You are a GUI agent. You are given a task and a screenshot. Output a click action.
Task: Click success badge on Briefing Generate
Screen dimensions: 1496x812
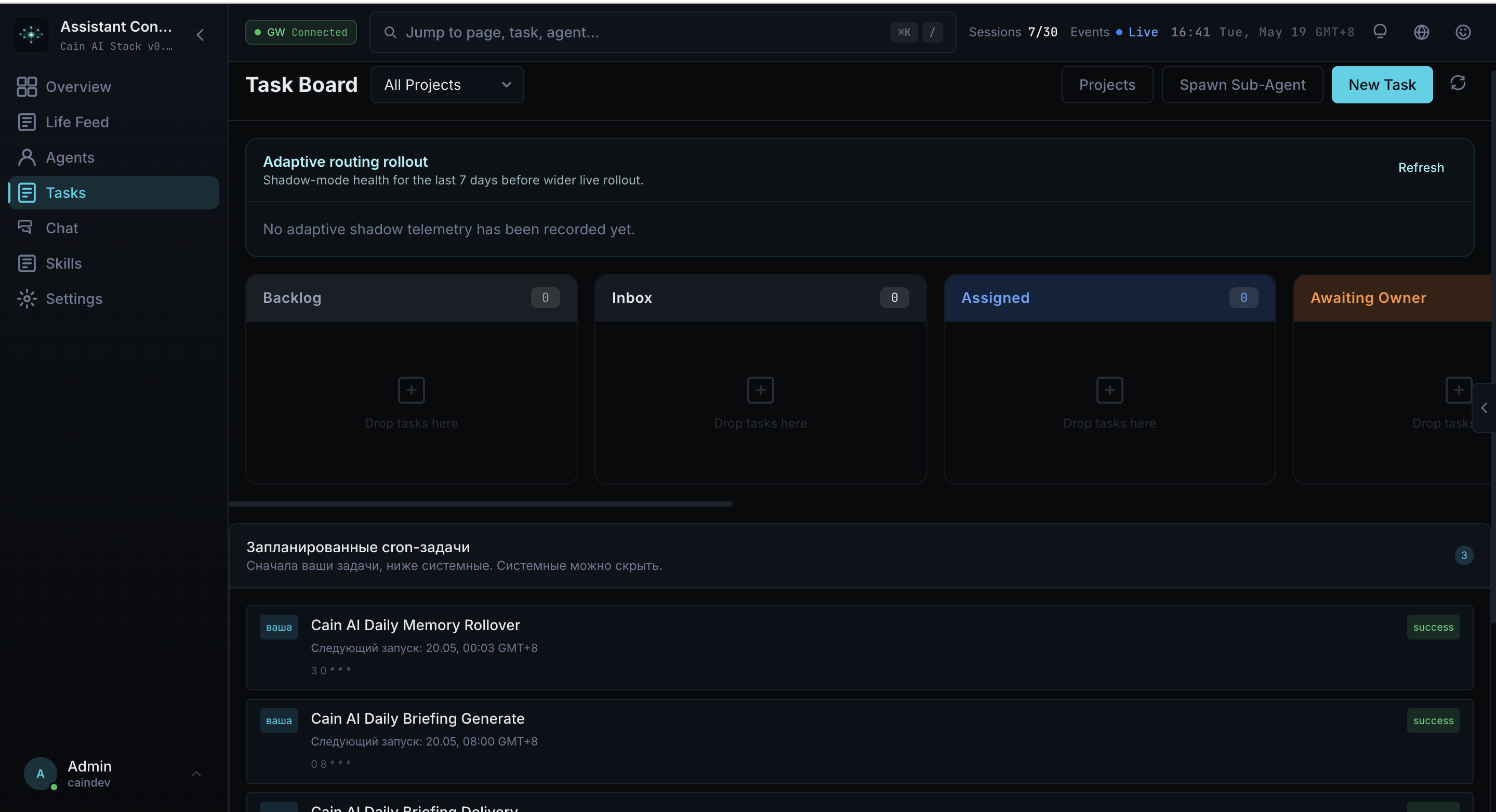[1433, 721]
